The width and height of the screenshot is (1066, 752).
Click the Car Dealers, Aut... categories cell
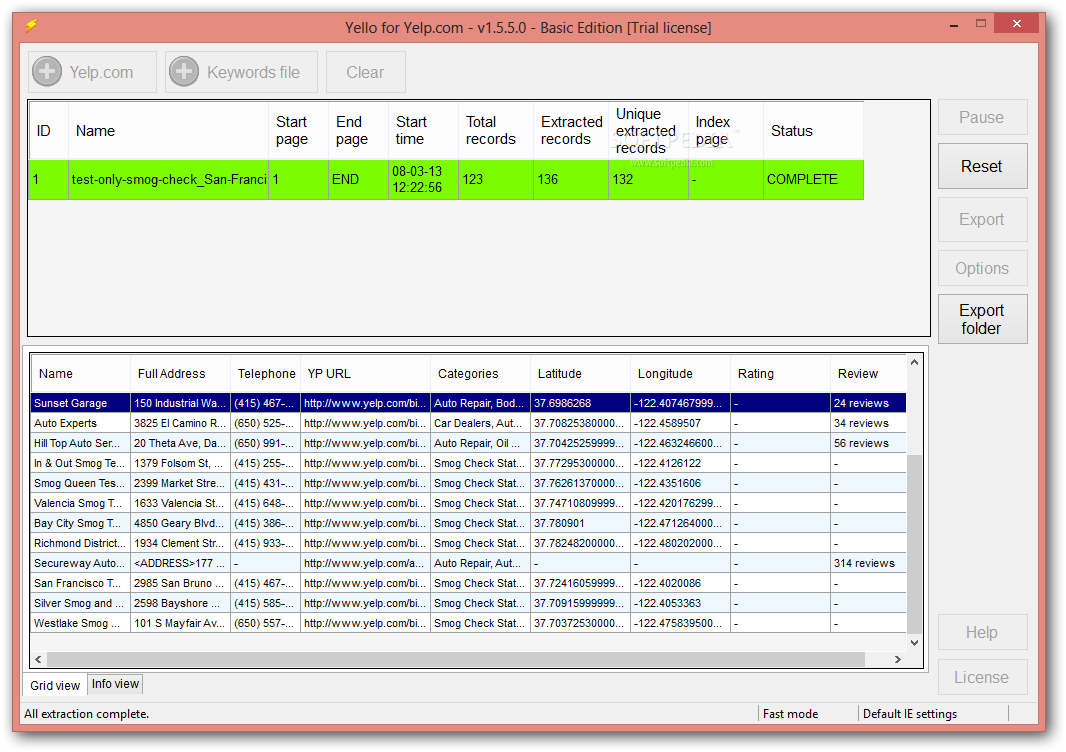[x=480, y=423]
